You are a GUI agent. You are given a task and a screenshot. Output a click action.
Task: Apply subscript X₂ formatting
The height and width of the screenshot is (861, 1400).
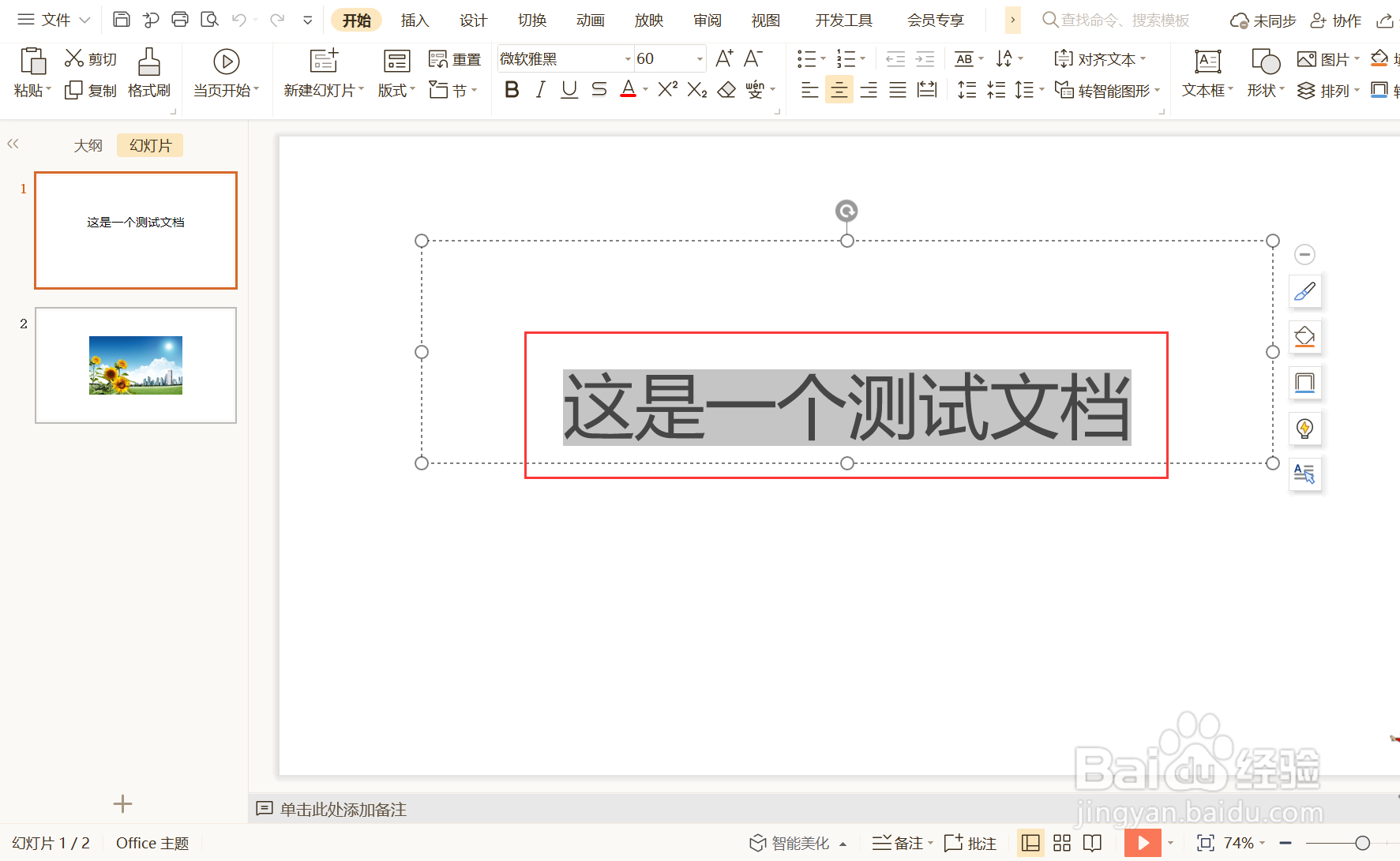point(697,90)
